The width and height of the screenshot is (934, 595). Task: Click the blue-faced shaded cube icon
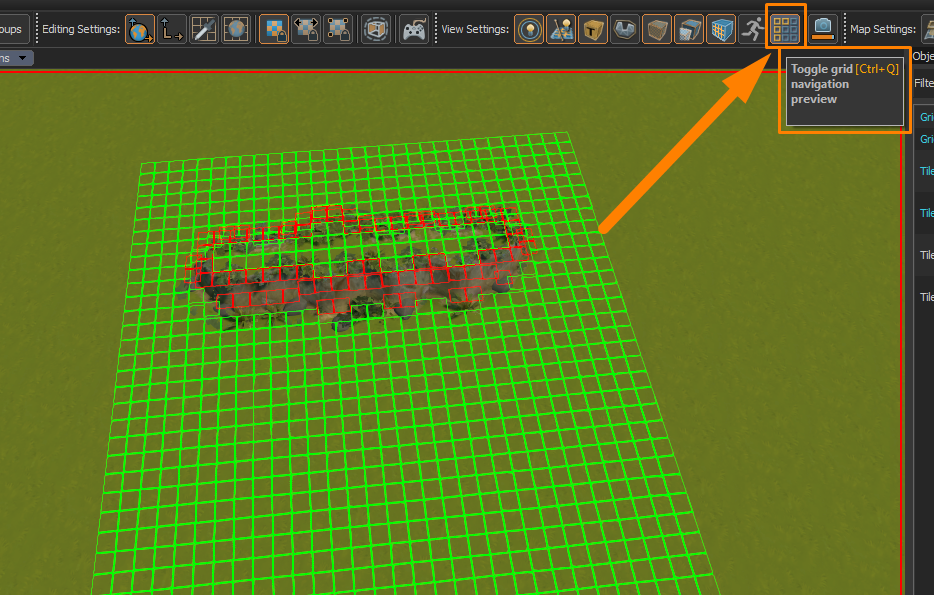tap(689, 30)
